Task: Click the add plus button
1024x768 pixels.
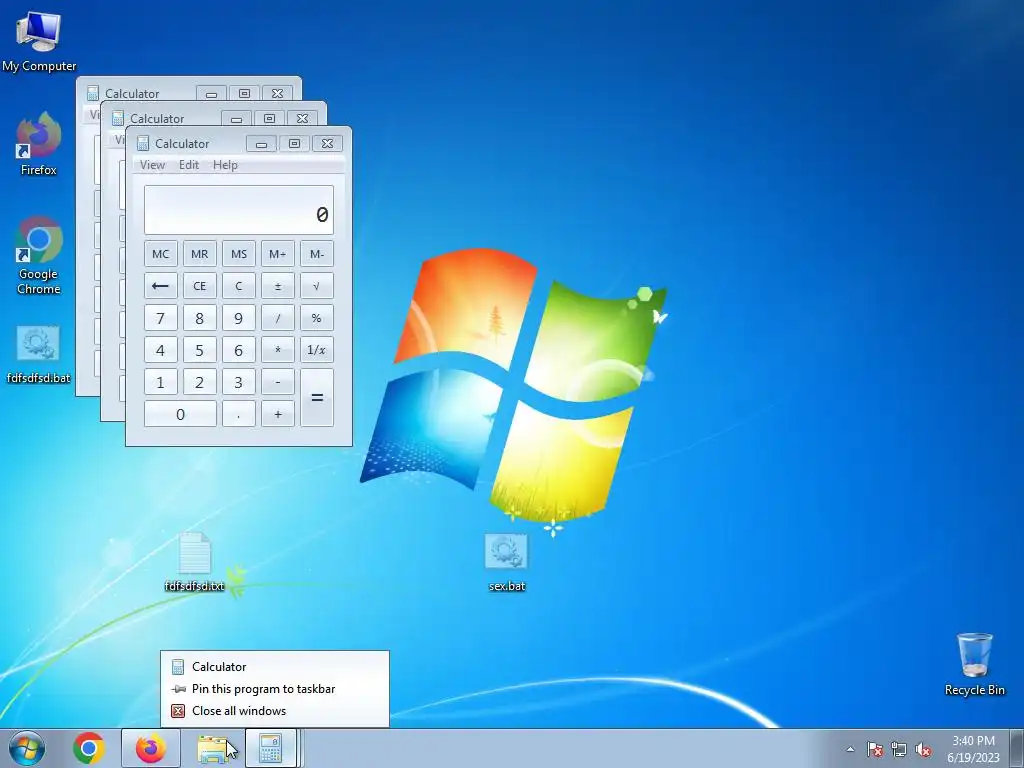Action: click(x=278, y=414)
